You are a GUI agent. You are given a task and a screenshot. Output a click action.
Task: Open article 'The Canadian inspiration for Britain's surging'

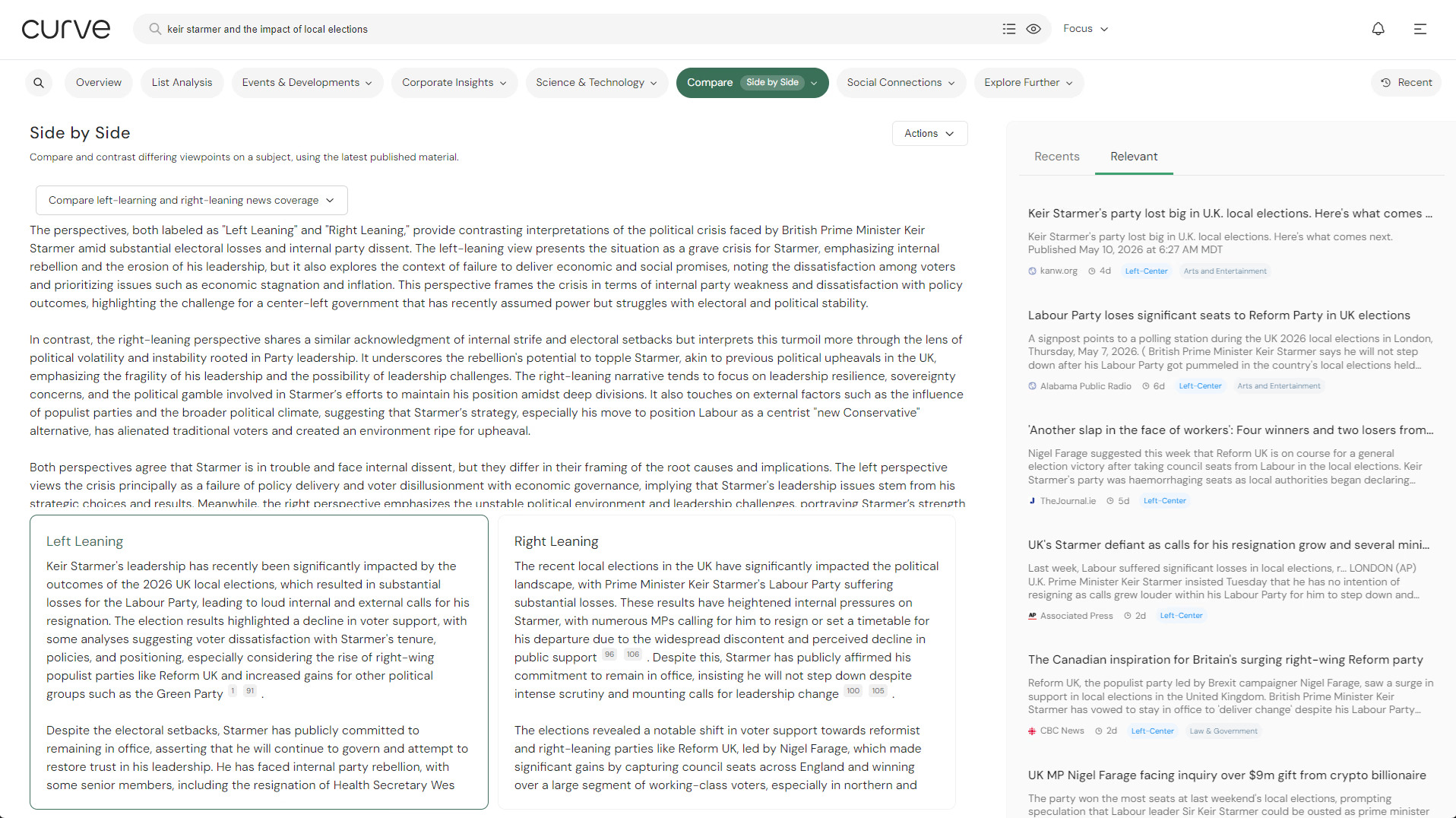pos(1226,660)
